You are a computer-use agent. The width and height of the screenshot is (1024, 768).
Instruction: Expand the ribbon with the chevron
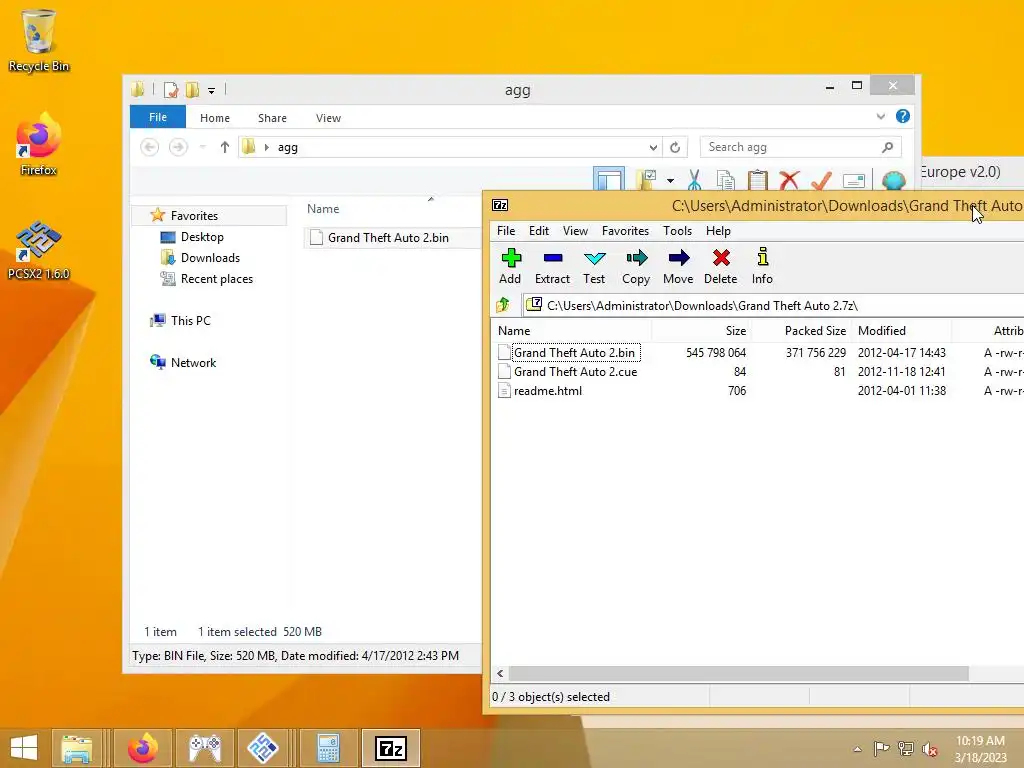(x=881, y=116)
